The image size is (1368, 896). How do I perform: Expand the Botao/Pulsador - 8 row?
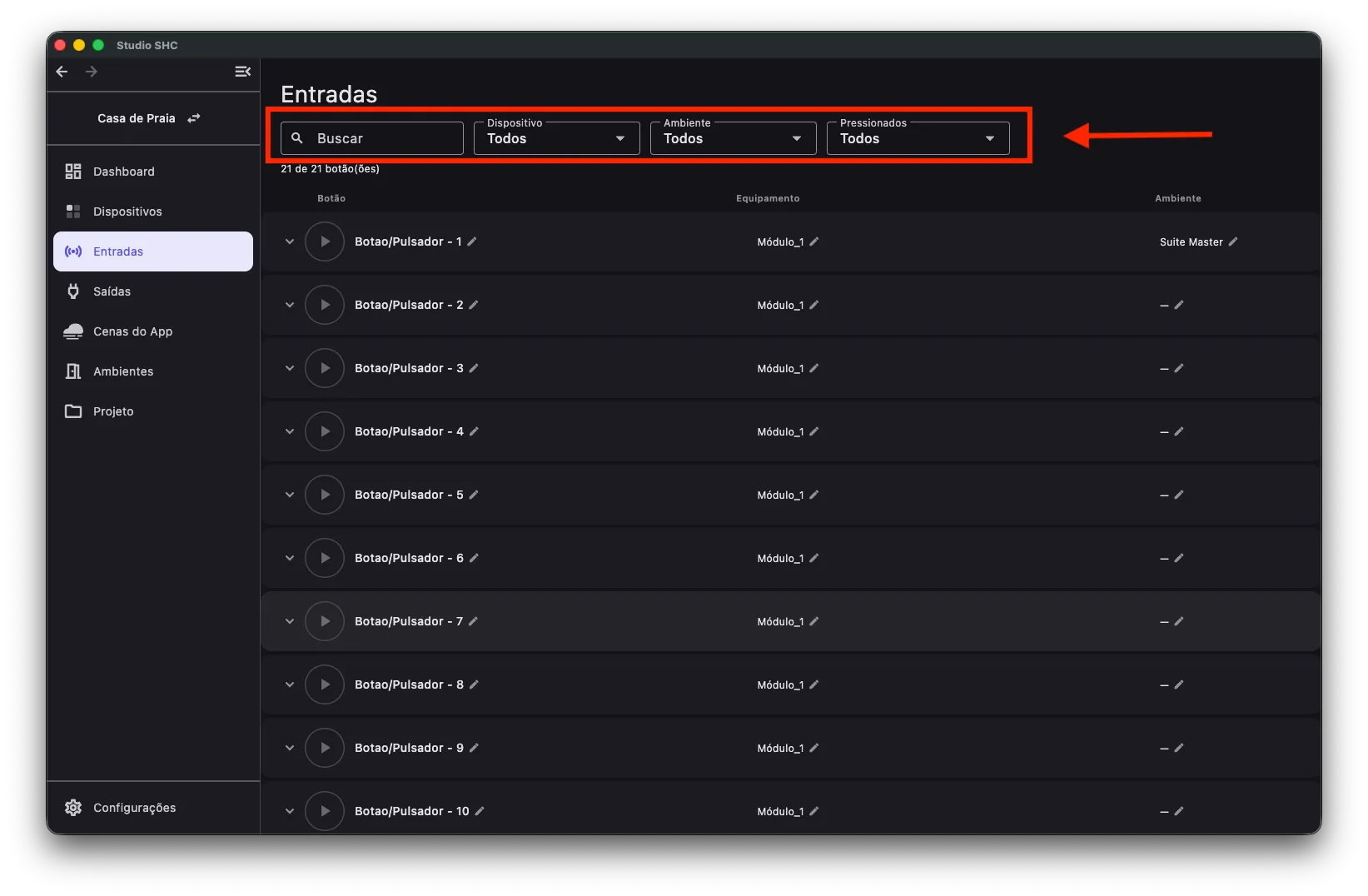pos(290,684)
